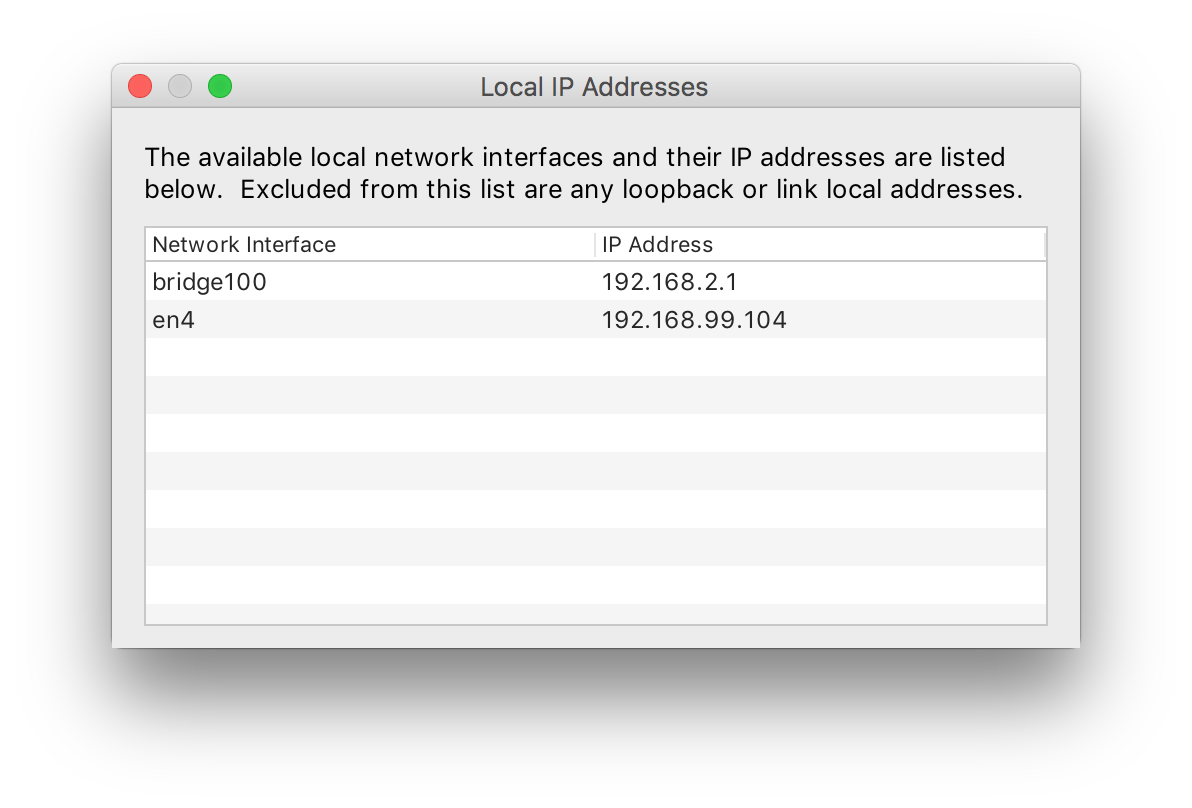Click the partial last row at table bottom
This screenshot has height=808, width=1192.
point(595,613)
